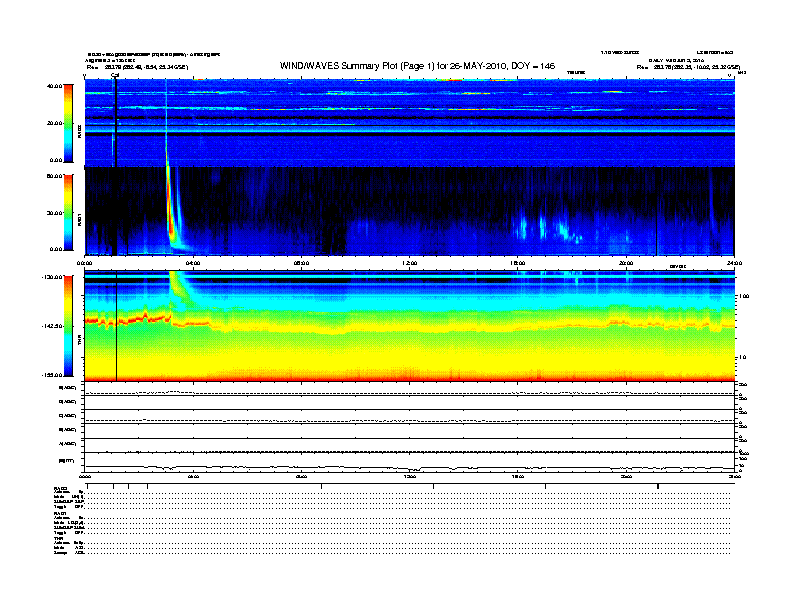Click the Cal marker above RAD2 panel
Screen dimensions: 792x612
click(115, 76)
